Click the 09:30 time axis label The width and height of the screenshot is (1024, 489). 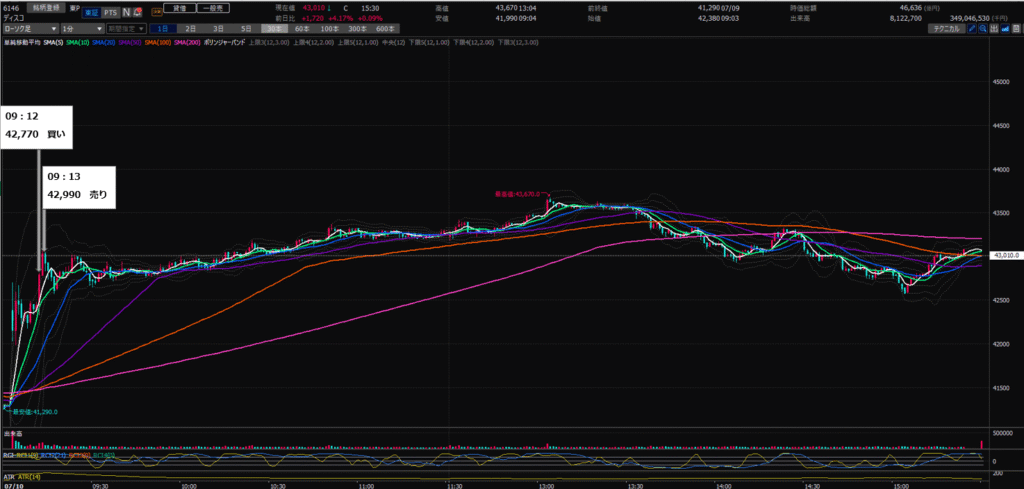click(x=101, y=486)
